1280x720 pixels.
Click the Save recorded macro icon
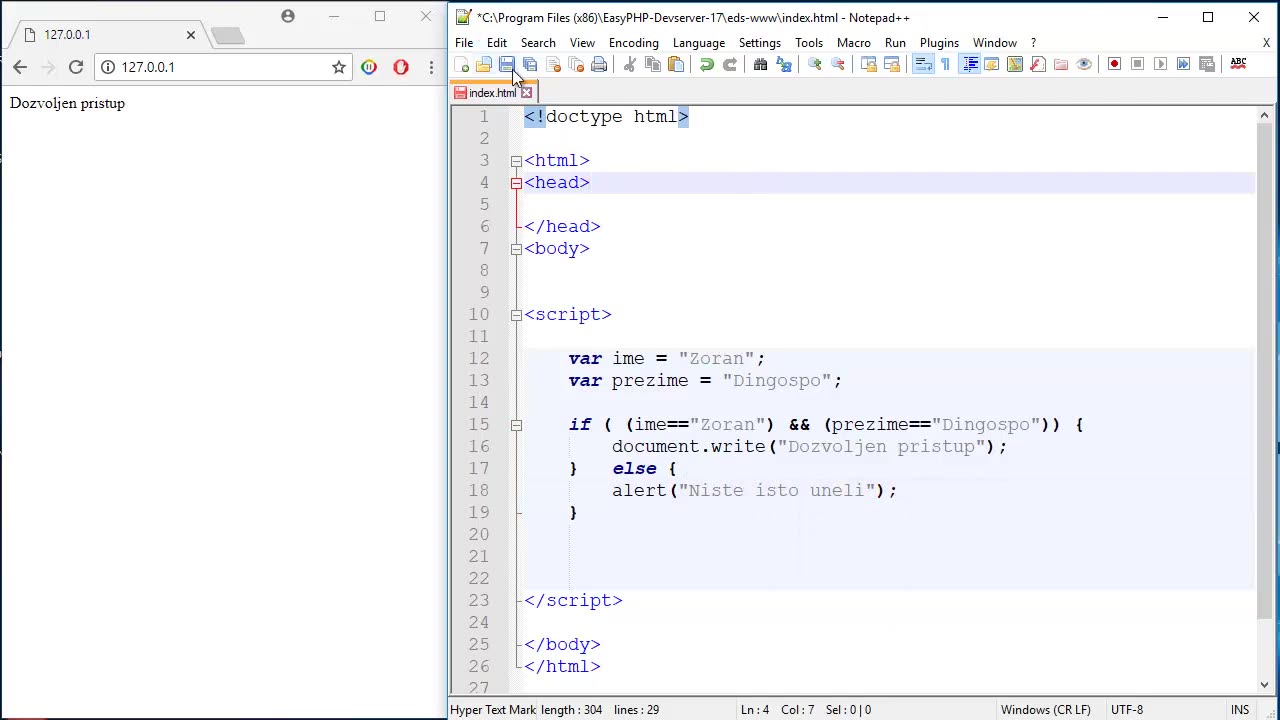click(1206, 64)
